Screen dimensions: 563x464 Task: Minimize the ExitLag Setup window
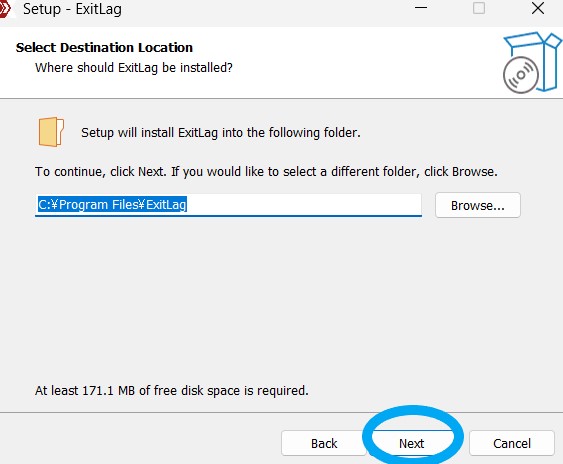[421, 8]
